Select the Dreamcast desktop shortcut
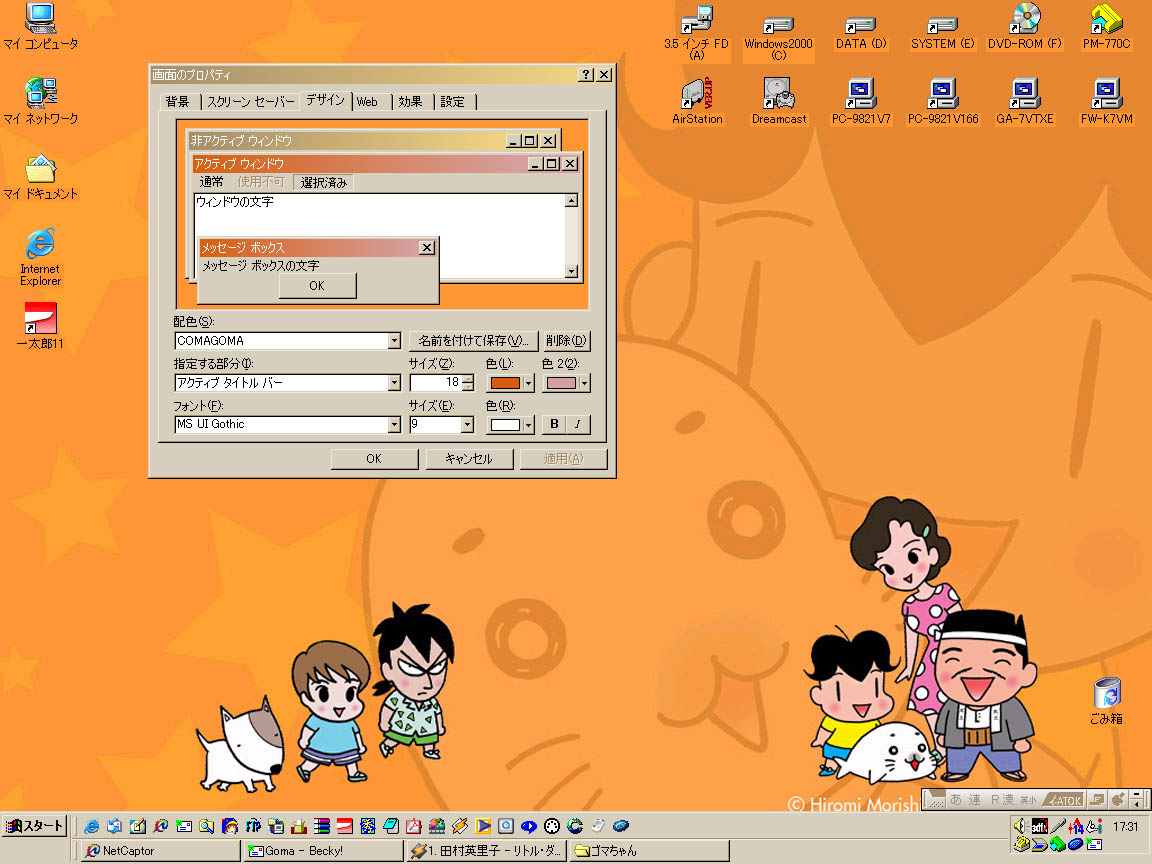The image size is (1152, 864). (779, 101)
